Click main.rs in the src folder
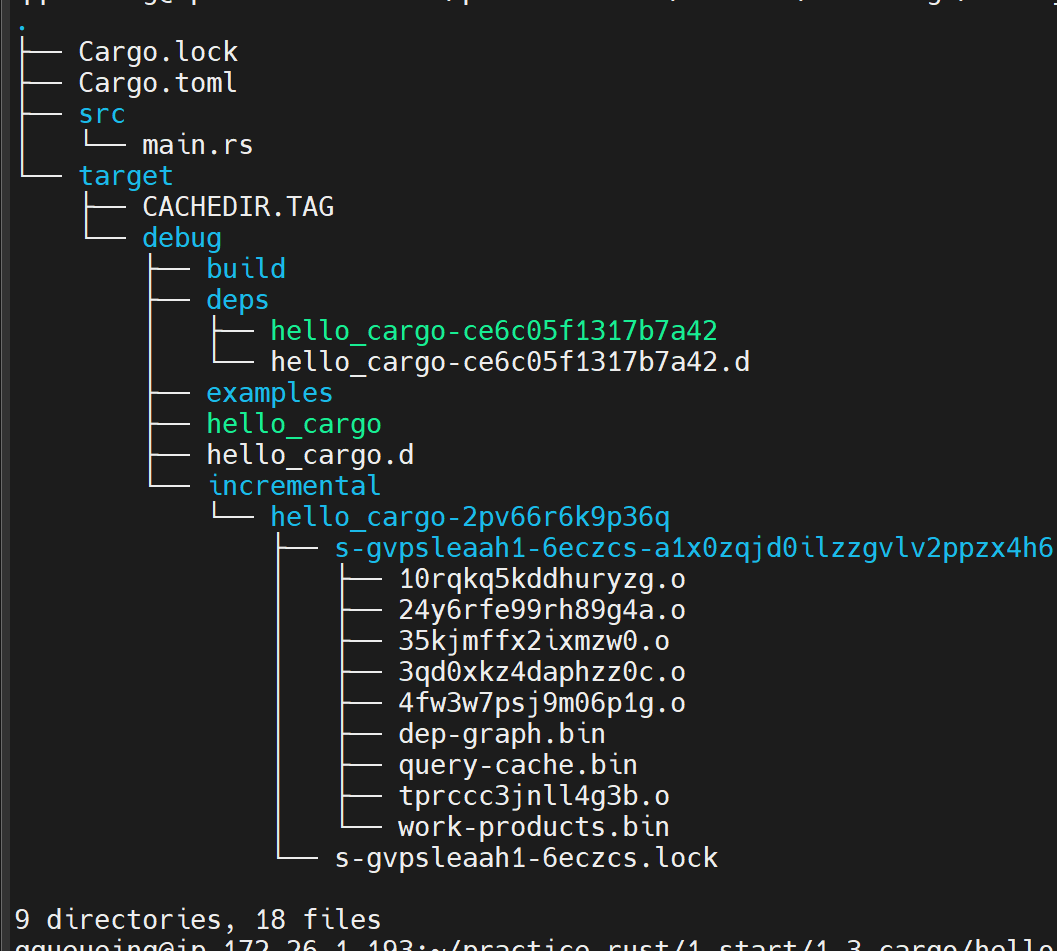 click(x=197, y=145)
